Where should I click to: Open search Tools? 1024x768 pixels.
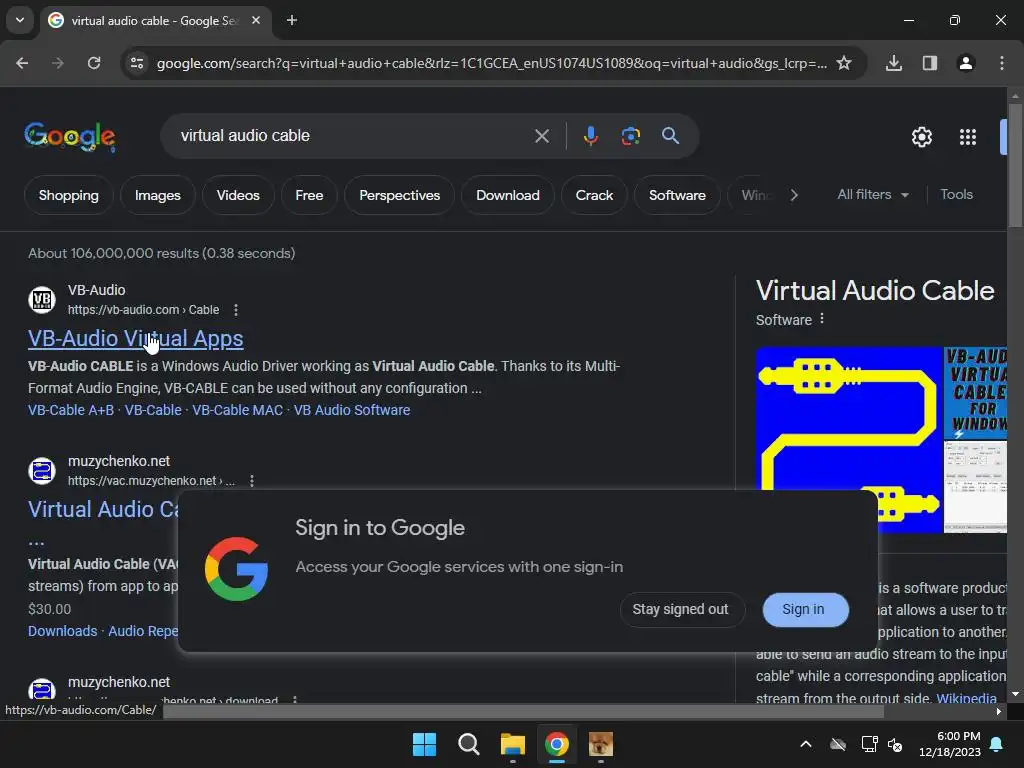point(956,195)
